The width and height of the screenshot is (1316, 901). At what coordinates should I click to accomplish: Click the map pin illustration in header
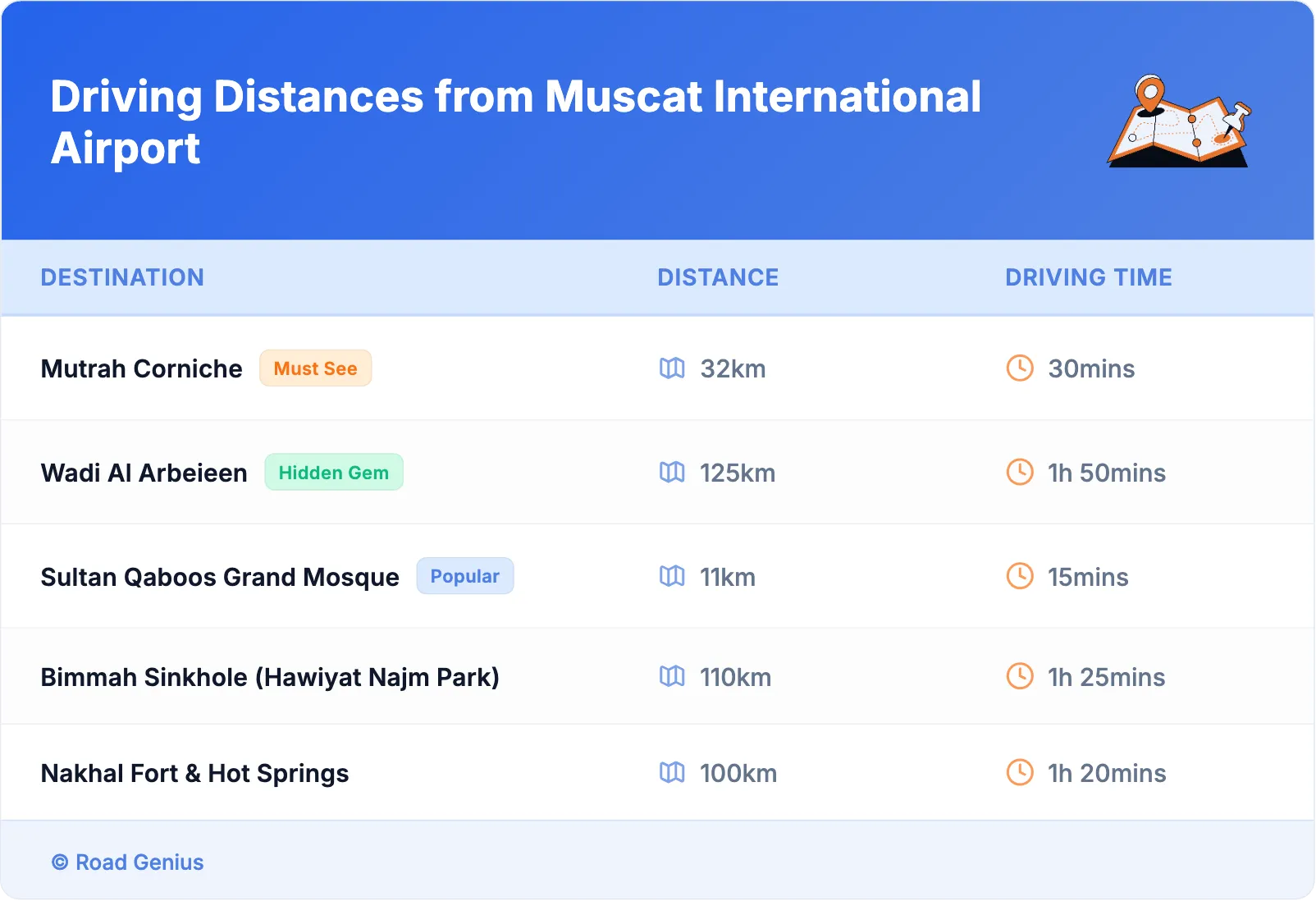click(1179, 121)
